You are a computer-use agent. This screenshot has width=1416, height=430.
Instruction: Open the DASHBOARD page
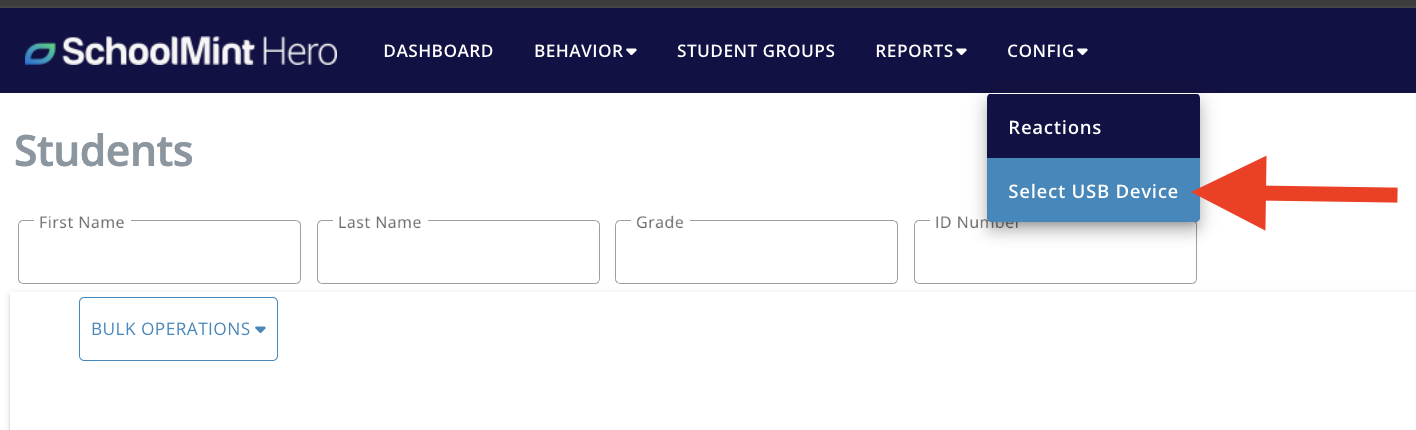pyautogui.click(x=438, y=51)
